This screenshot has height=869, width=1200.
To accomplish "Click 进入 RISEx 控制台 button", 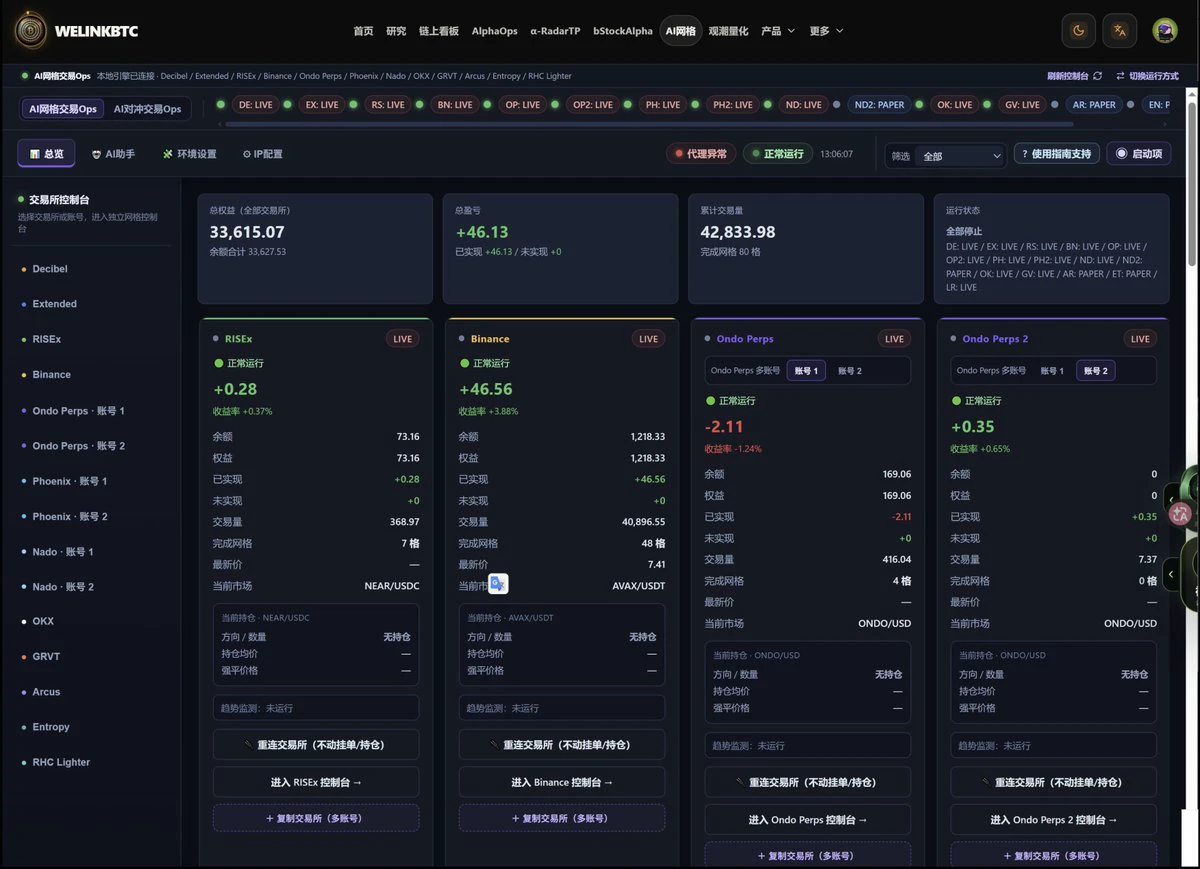I will click(x=316, y=782).
